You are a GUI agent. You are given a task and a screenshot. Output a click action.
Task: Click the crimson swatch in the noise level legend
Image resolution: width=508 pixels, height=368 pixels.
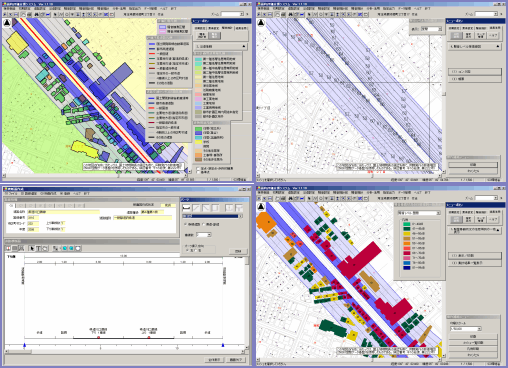(406, 253)
